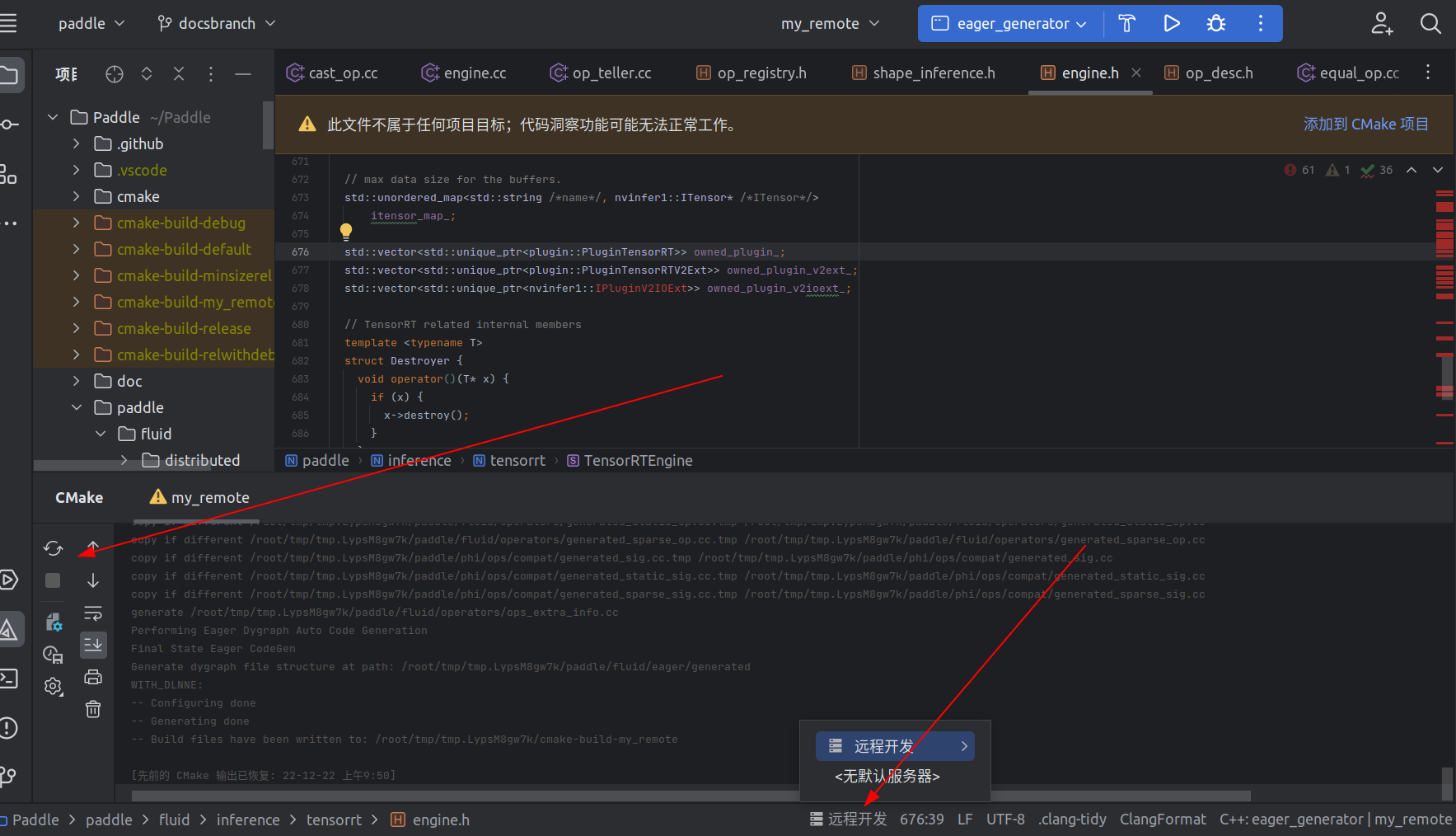
Task: Stop the CMake process
Action: [x=53, y=580]
